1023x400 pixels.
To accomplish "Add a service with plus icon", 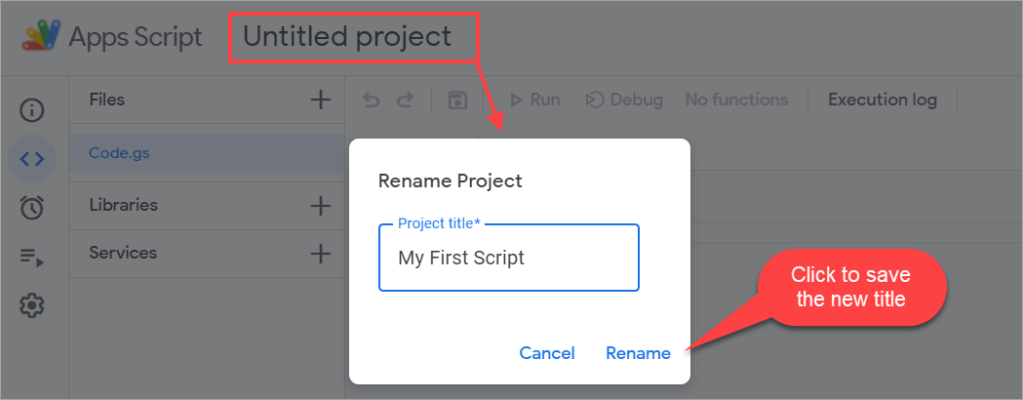I will pos(320,253).
